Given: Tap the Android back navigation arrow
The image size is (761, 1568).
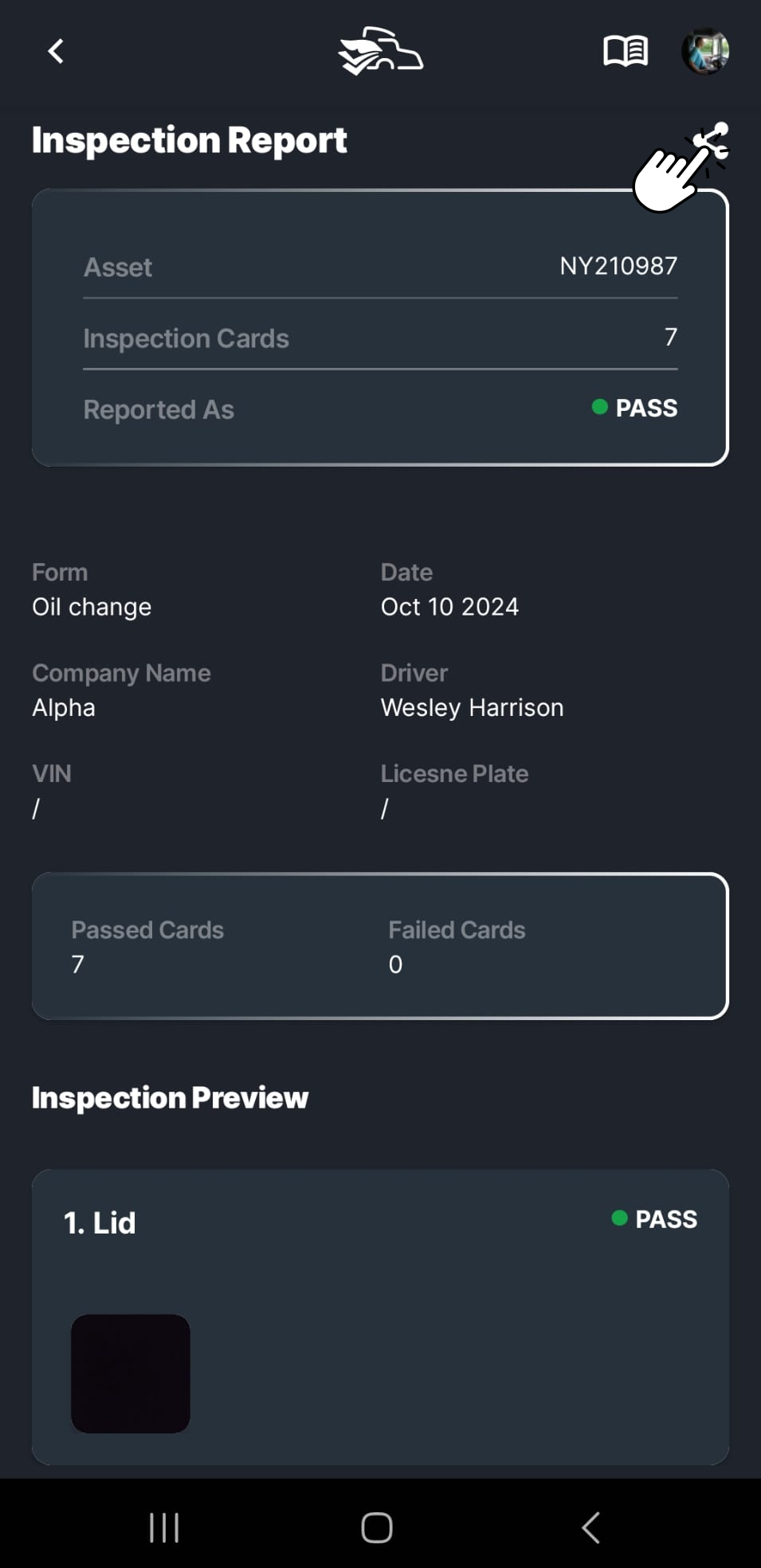Looking at the screenshot, I should [590, 1527].
